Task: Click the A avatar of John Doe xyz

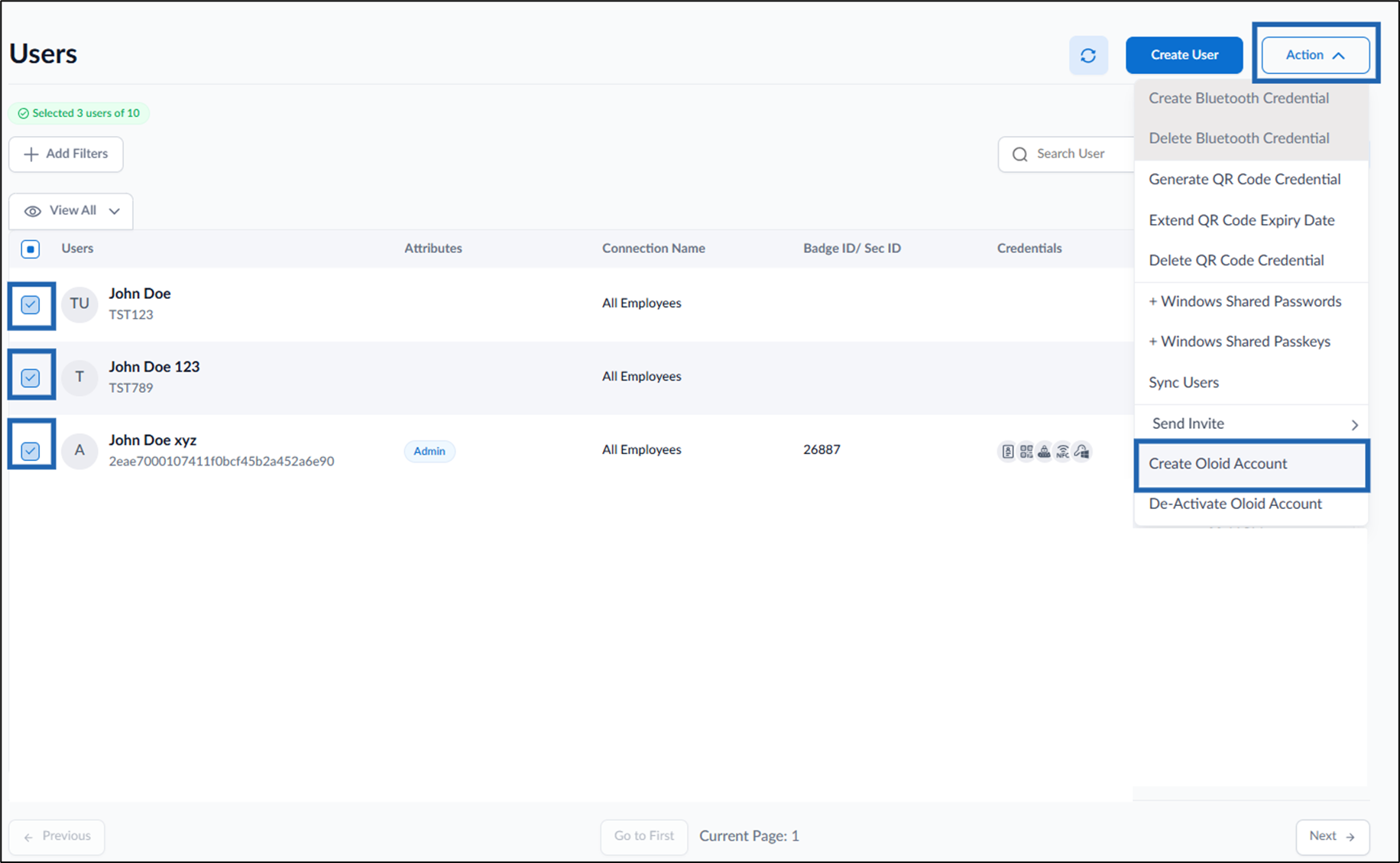Action: [x=79, y=450]
